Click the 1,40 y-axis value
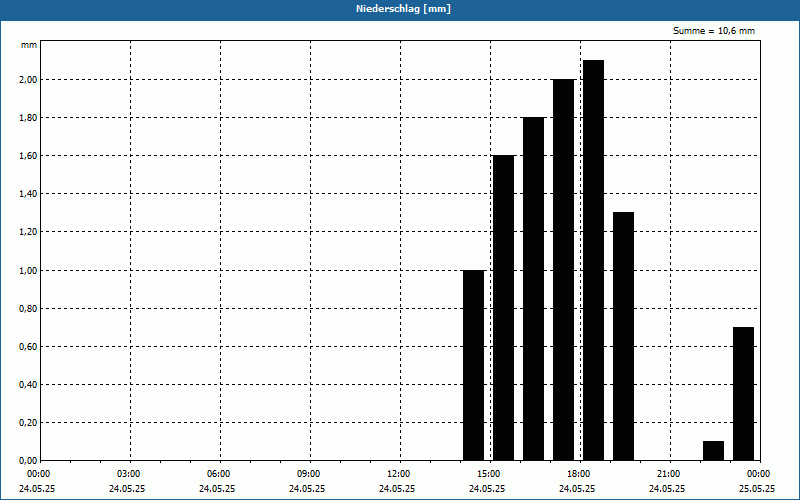The width and height of the screenshot is (800, 500). click(28, 194)
